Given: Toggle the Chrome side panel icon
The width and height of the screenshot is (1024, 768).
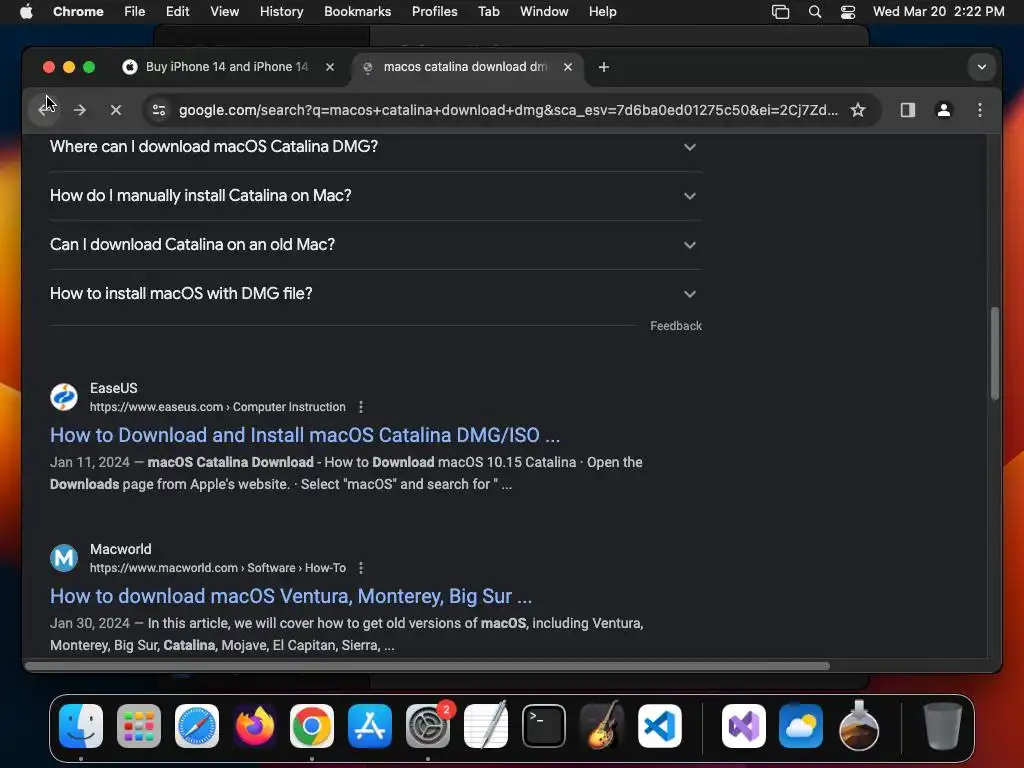Looking at the screenshot, I should [907, 110].
